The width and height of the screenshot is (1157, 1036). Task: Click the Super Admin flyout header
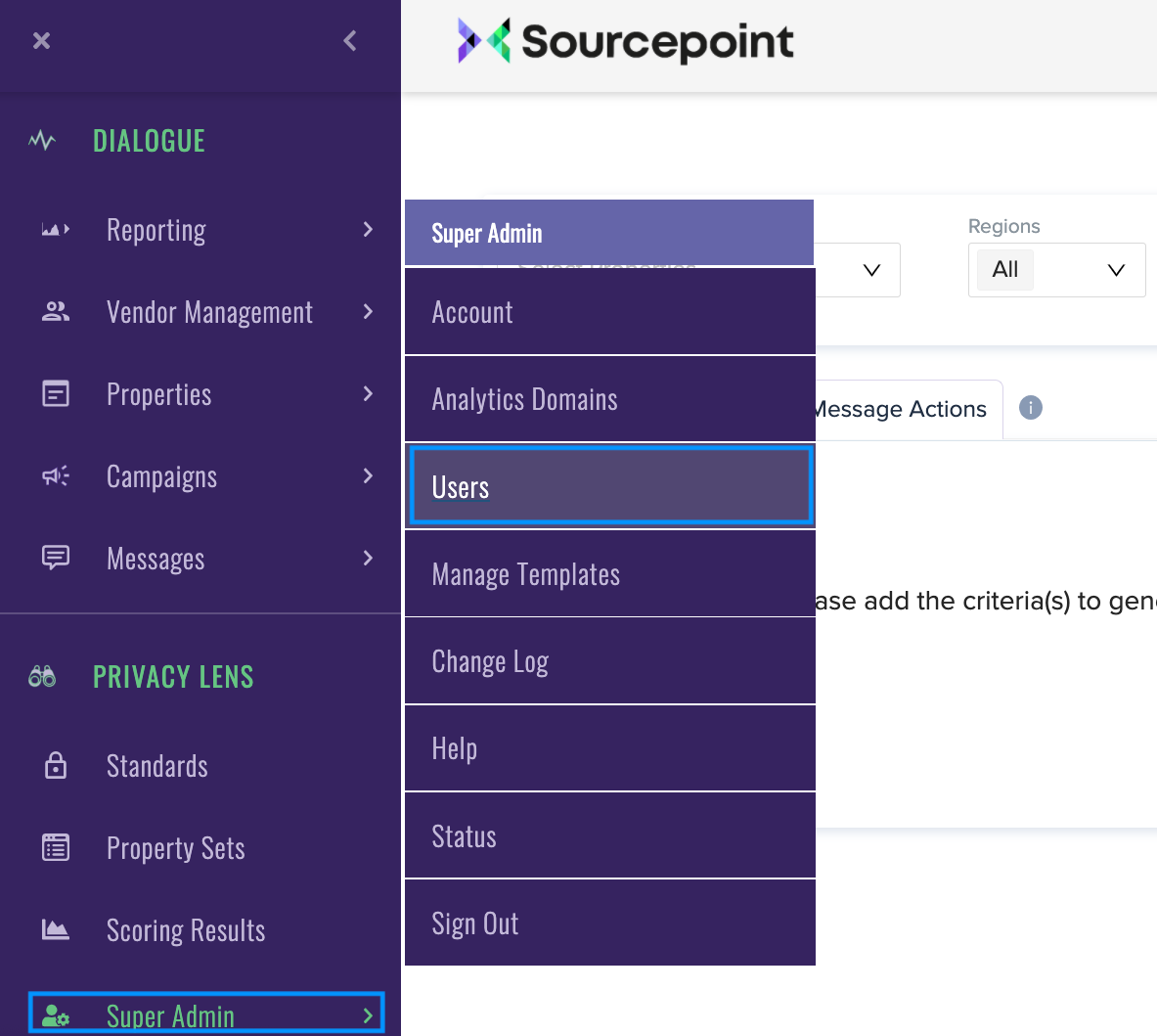(609, 233)
